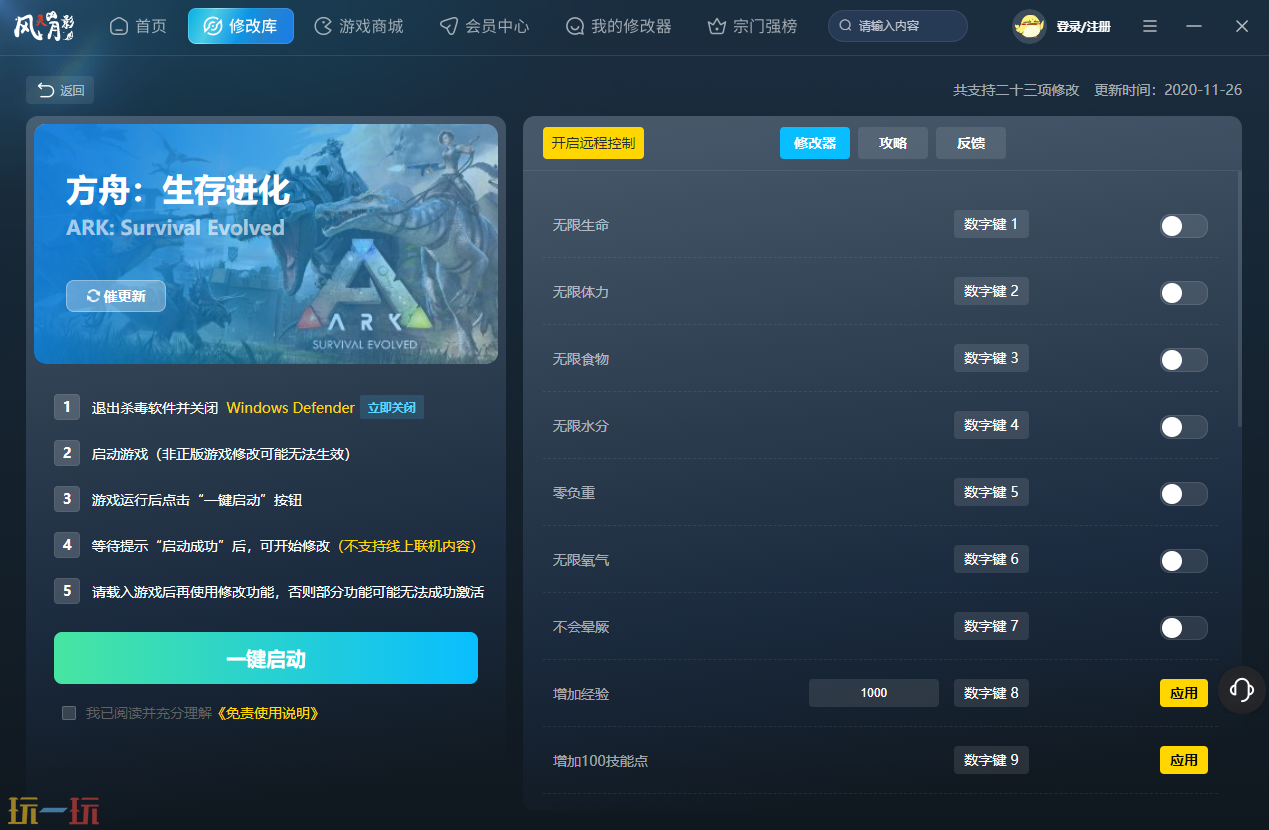Viewport: 1269px width, 830px height.
Task: Toggle 无限氧气 switch
Action: point(1184,561)
